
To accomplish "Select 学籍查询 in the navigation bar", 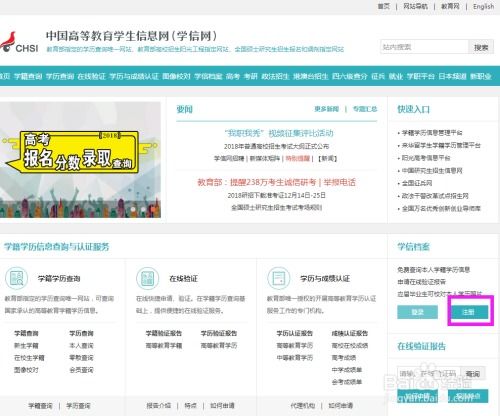I will tap(28, 76).
